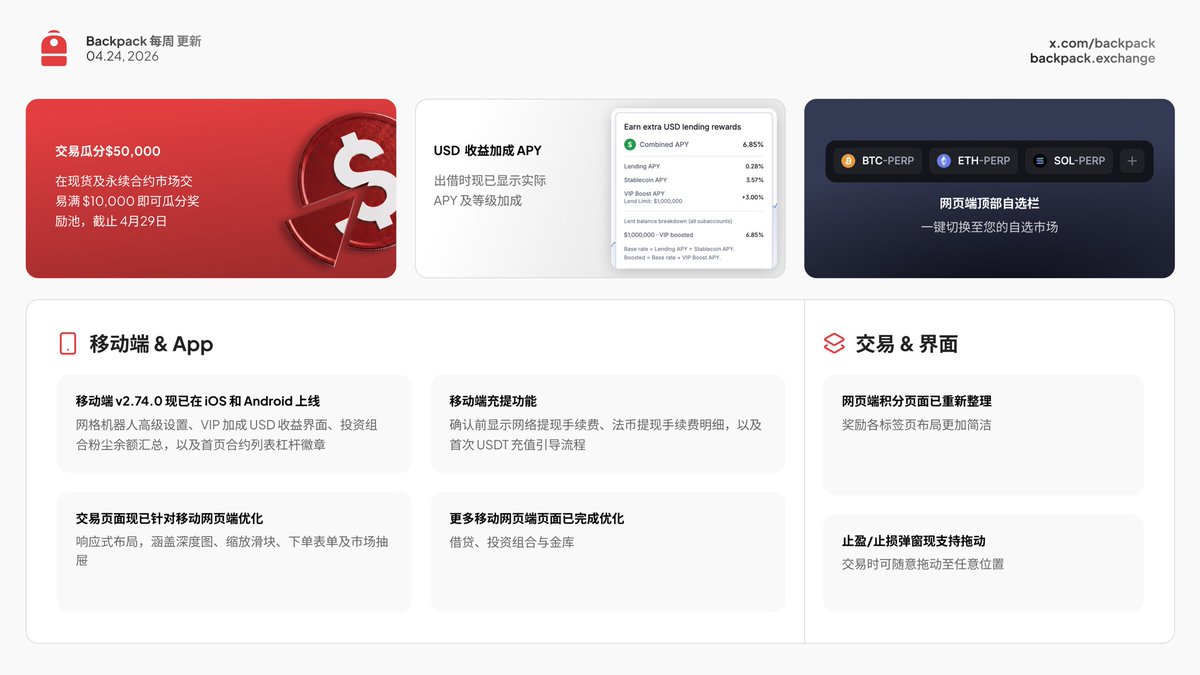The image size is (1200, 675).
Task: Click the Backpack 每周 更新 title
Action: point(143,41)
